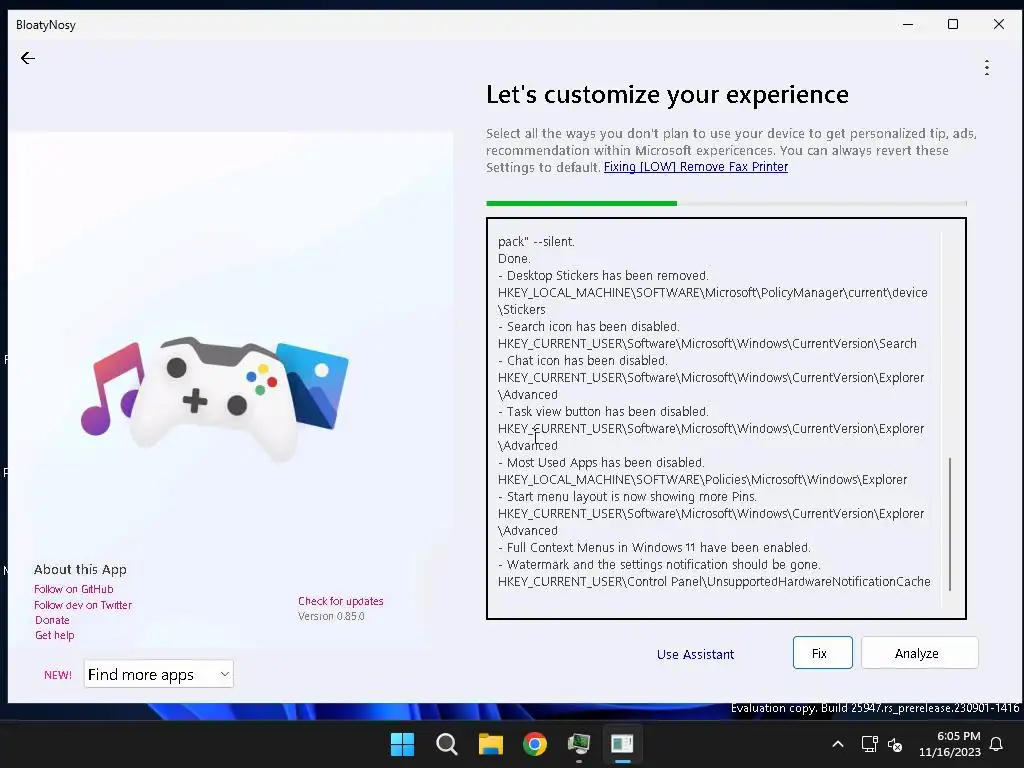Click 'Chat icon has been disabled' line
Image resolution: width=1024 pixels, height=768 pixels.
tap(583, 360)
